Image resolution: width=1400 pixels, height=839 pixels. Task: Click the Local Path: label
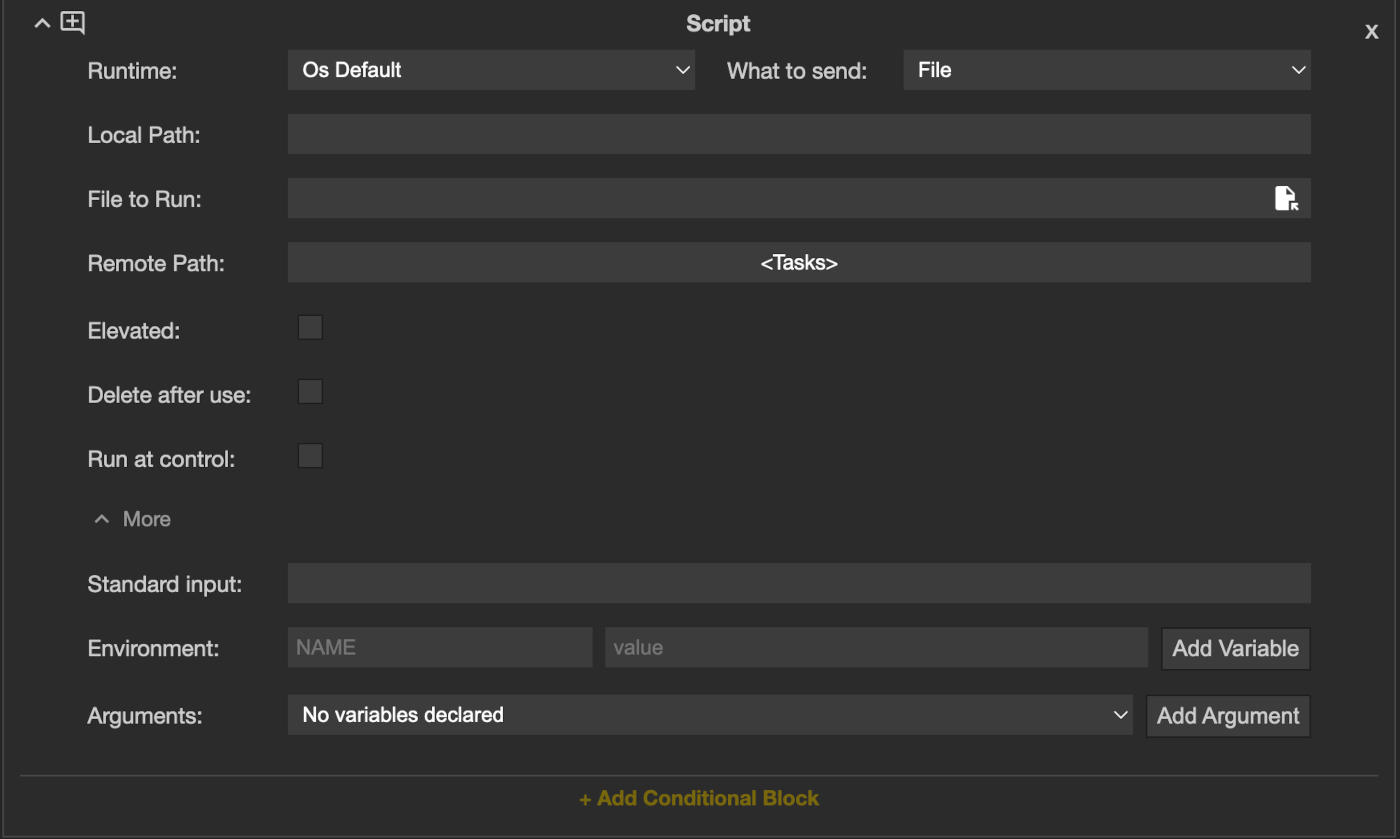tap(144, 135)
